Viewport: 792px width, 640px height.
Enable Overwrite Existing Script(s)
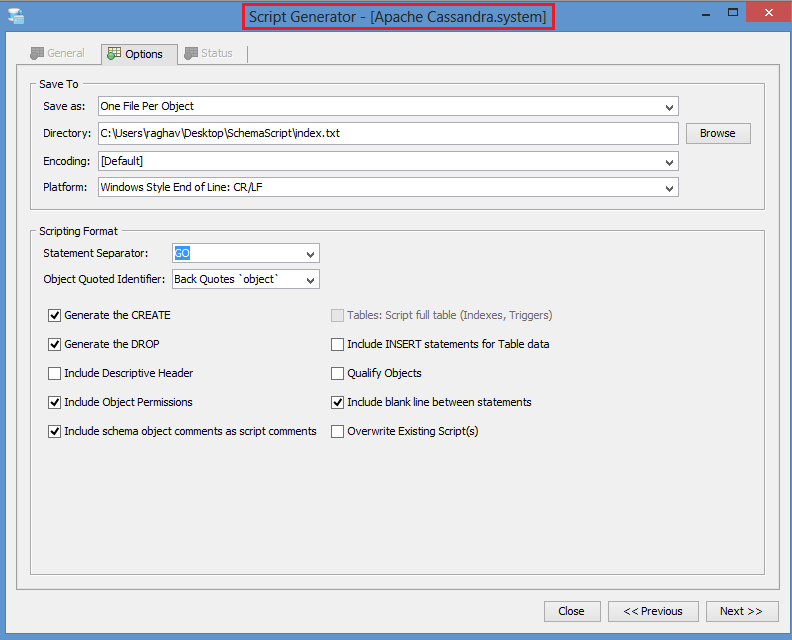337,431
